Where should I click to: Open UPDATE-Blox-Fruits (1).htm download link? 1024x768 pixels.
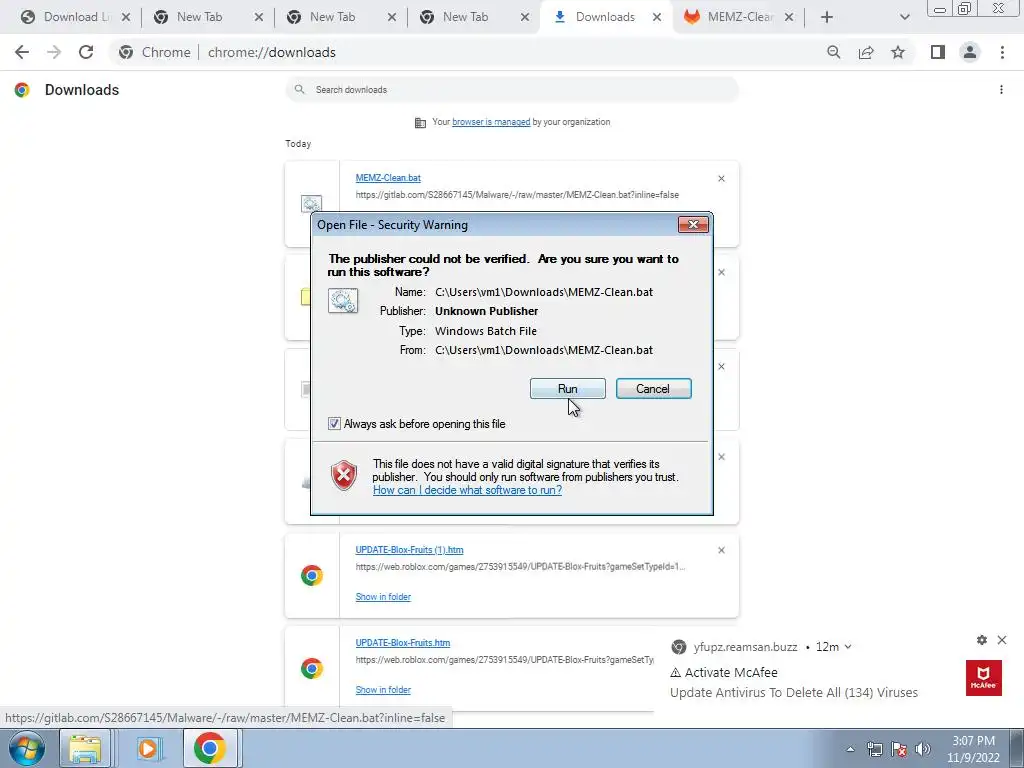point(409,550)
